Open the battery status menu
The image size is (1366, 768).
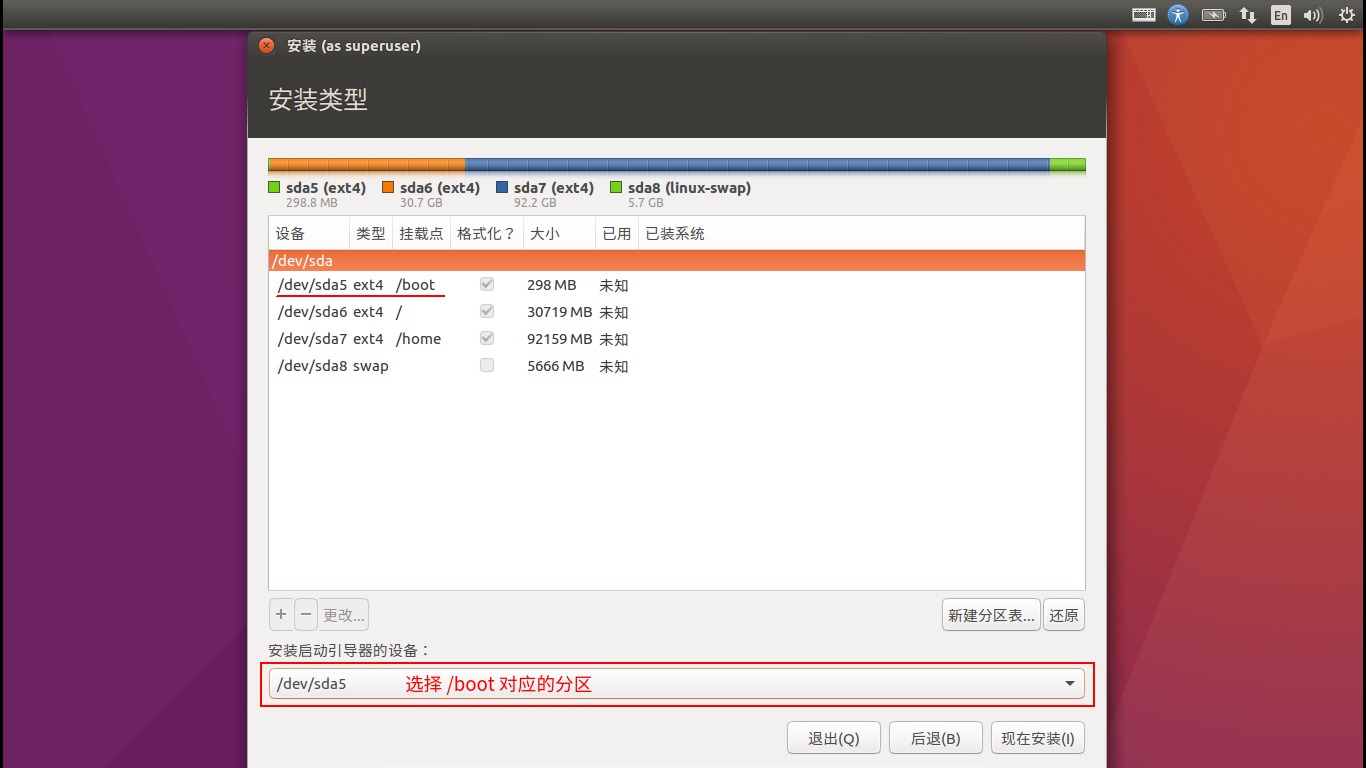point(1213,15)
